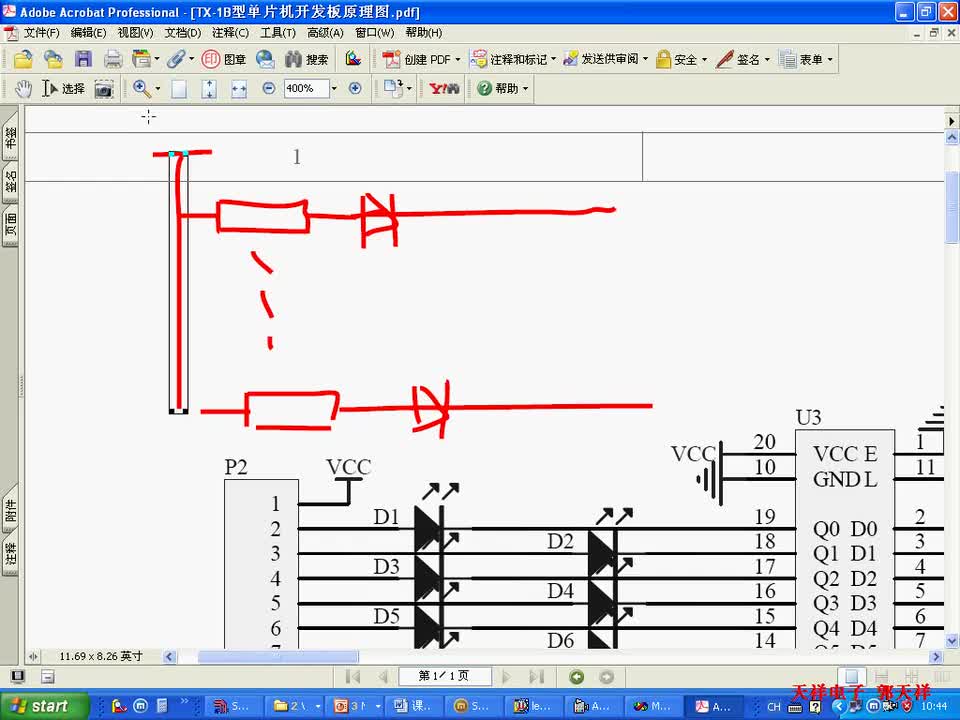Open the 书签 bookmarks side tab
The height and width of the screenshot is (720, 960).
coord(10,138)
